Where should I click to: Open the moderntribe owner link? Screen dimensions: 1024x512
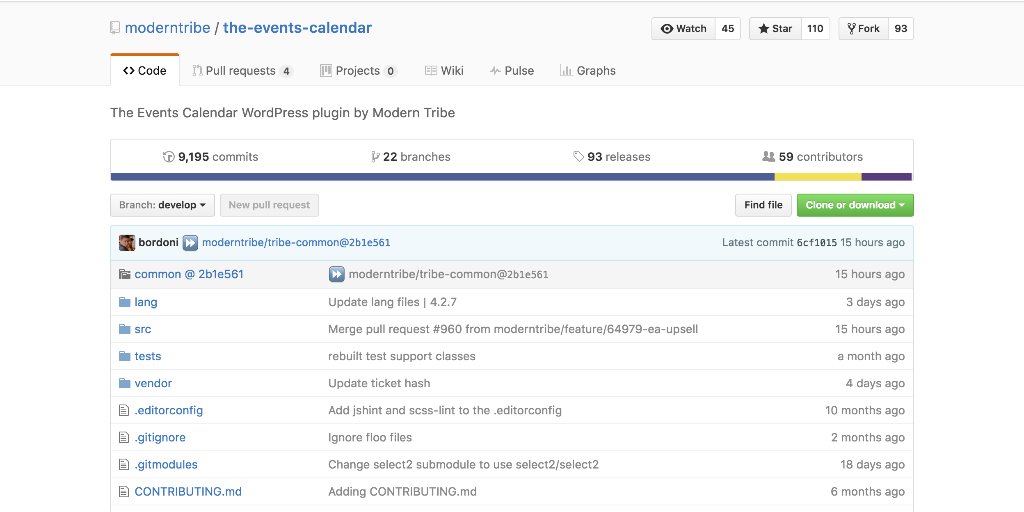[x=167, y=28]
